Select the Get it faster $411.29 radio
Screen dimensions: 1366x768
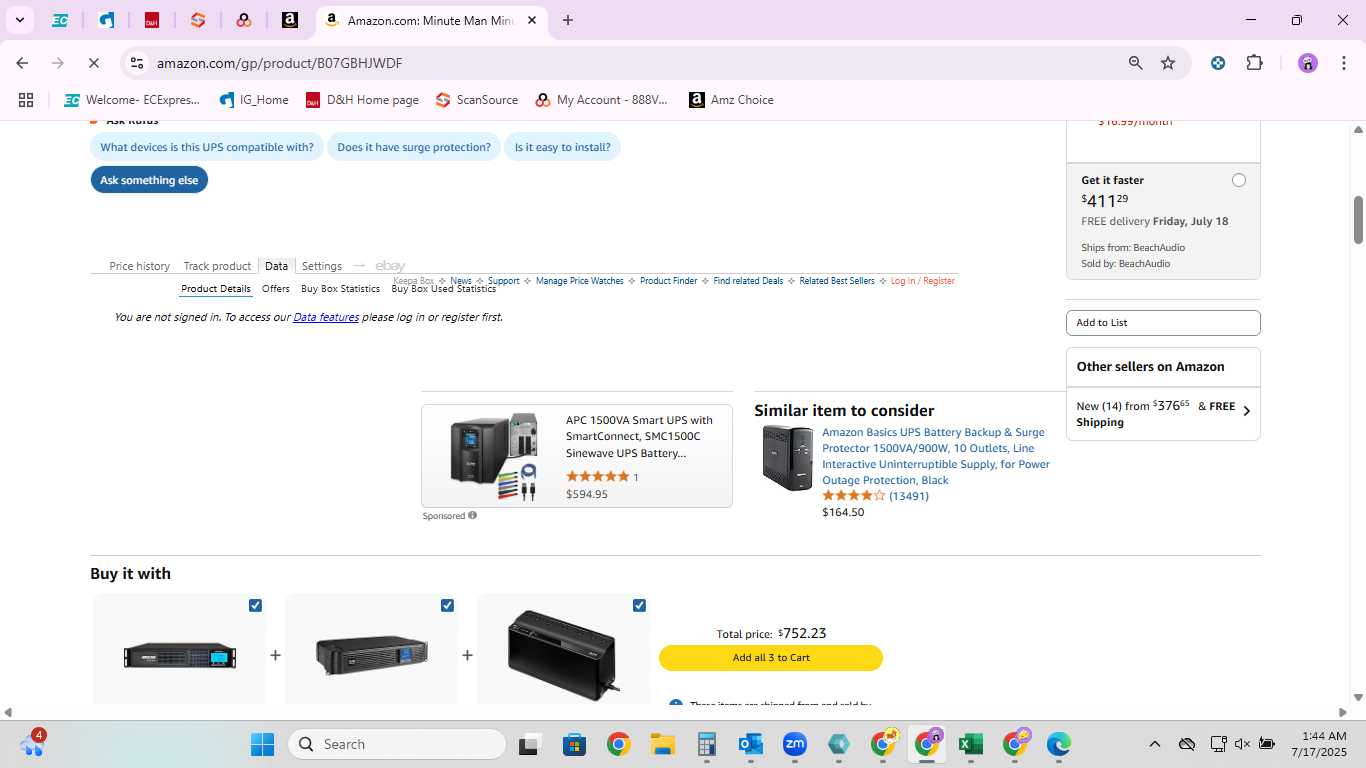tap(1239, 180)
